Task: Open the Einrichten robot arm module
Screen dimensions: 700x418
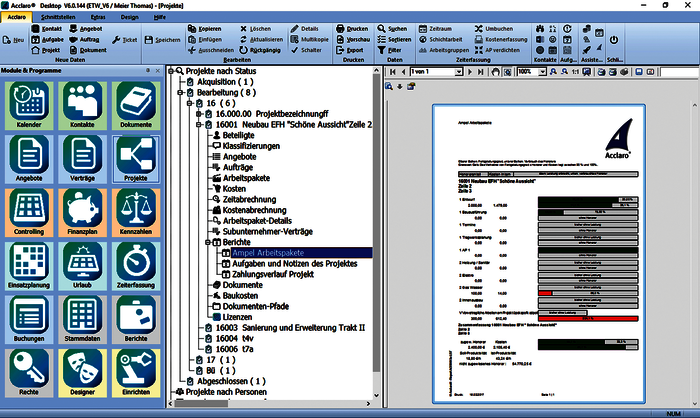Action: [136, 373]
